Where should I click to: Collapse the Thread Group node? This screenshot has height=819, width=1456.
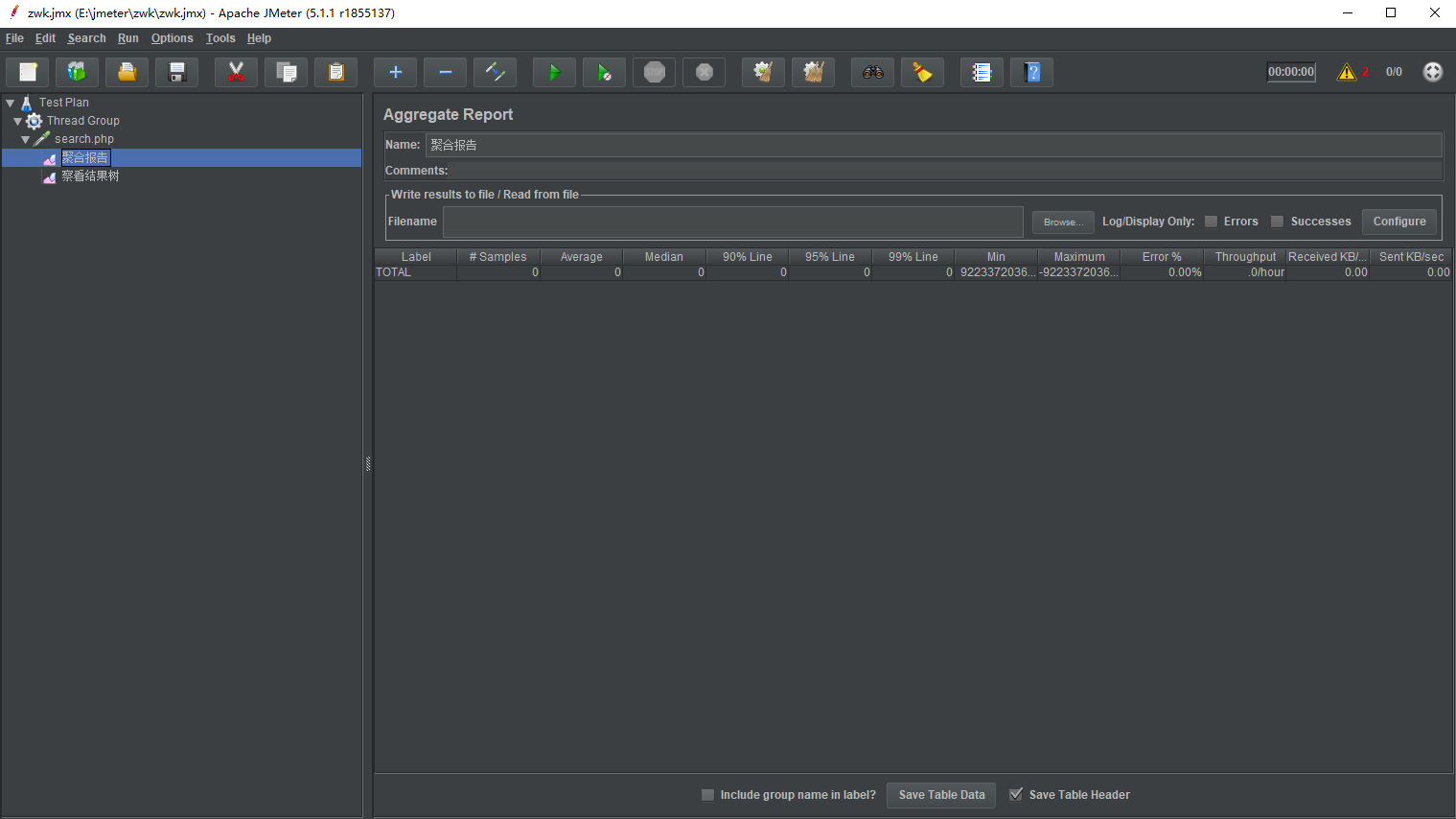point(17,121)
